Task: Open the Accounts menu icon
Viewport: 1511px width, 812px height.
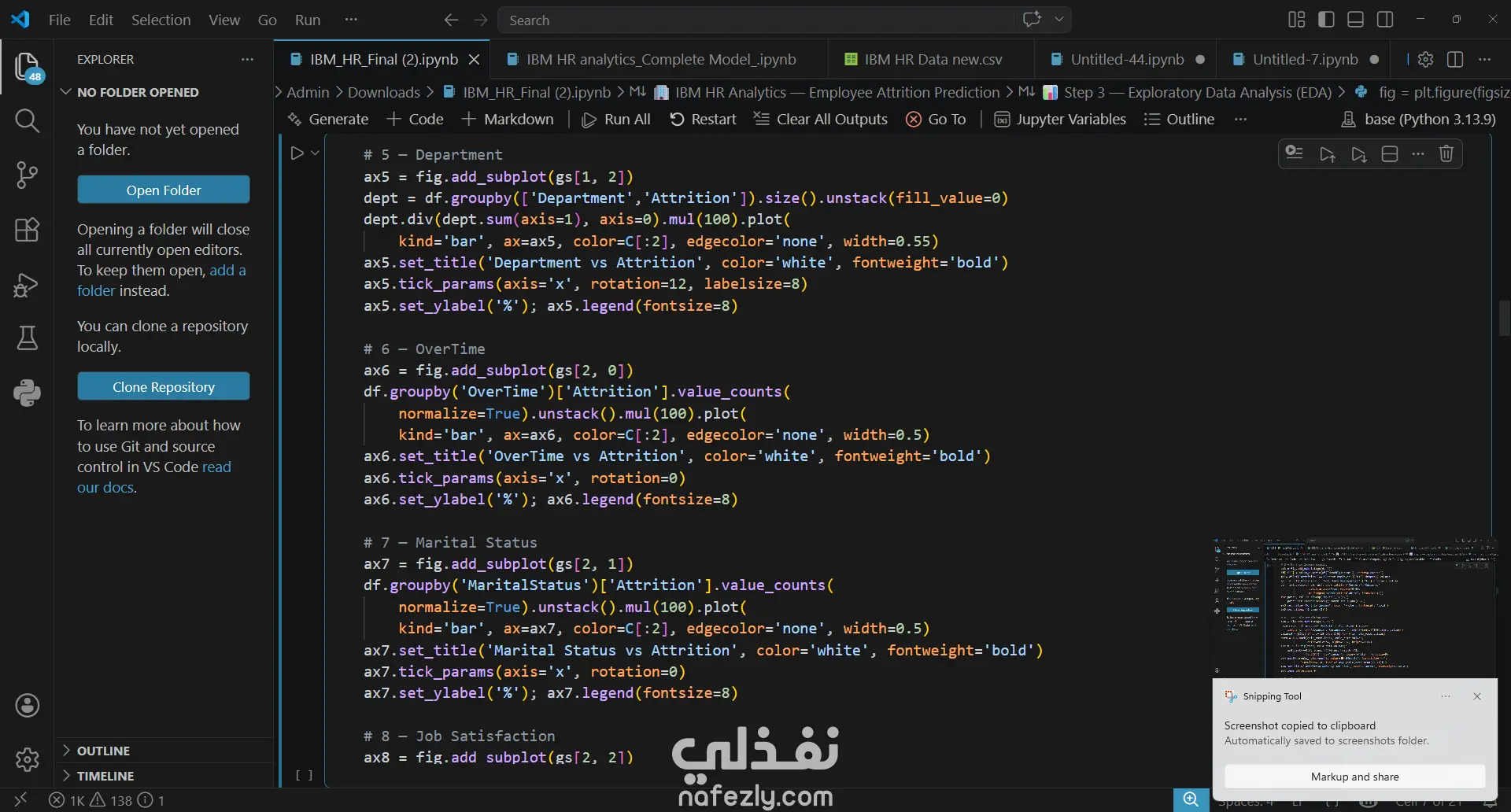Action: [27, 706]
